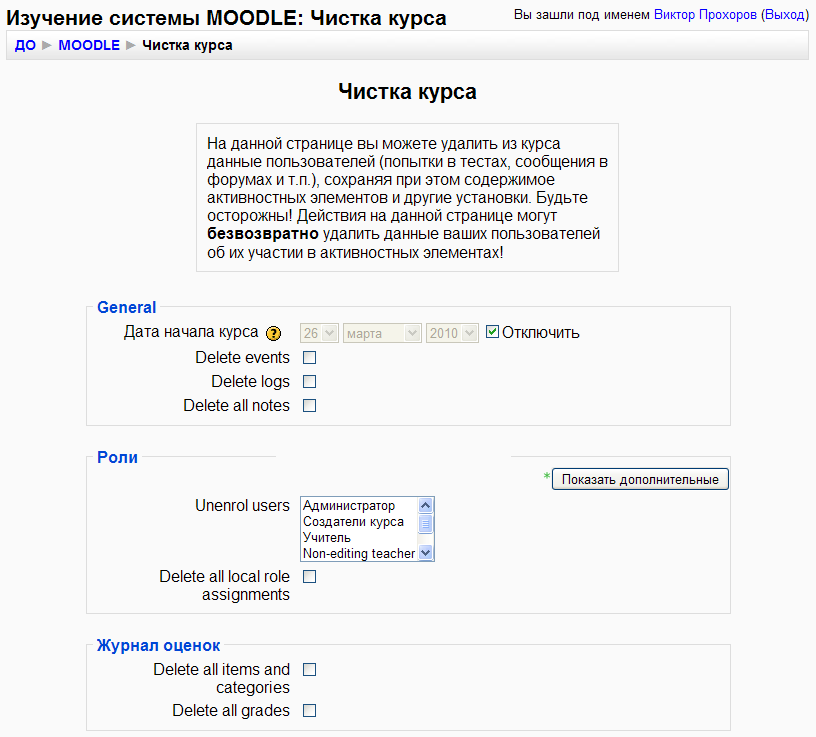
Task: Uncheck the Отключить checkbox
Action: pyautogui.click(x=492, y=332)
